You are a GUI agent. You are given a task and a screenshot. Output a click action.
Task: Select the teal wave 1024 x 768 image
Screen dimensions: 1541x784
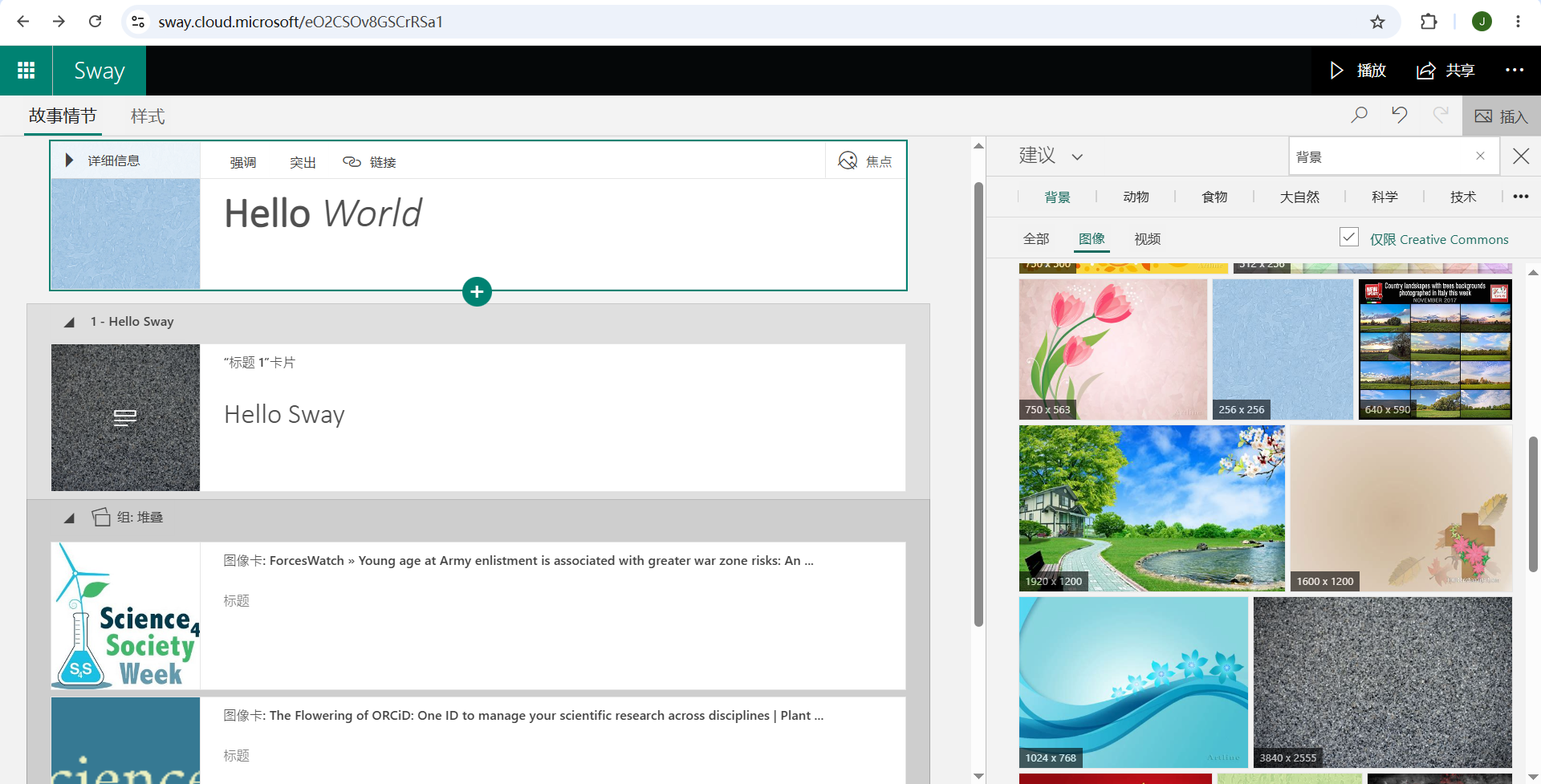[x=1133, y=682]
